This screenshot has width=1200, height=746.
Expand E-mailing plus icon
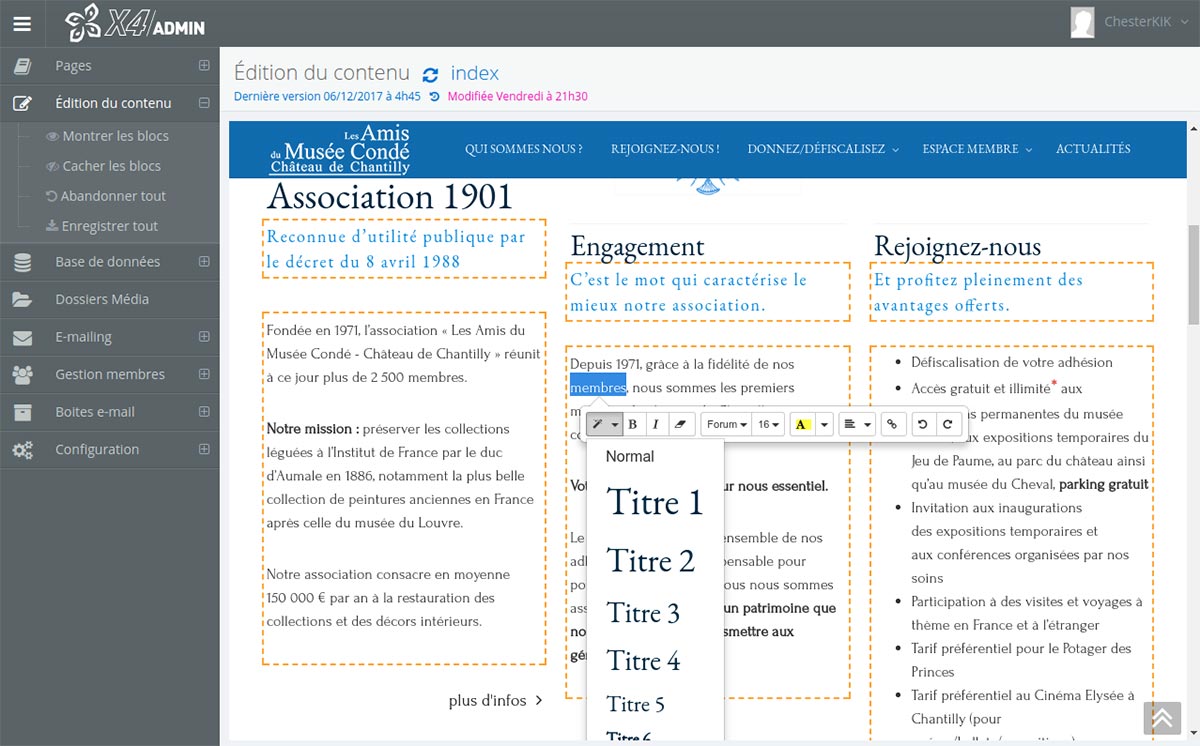204,337
